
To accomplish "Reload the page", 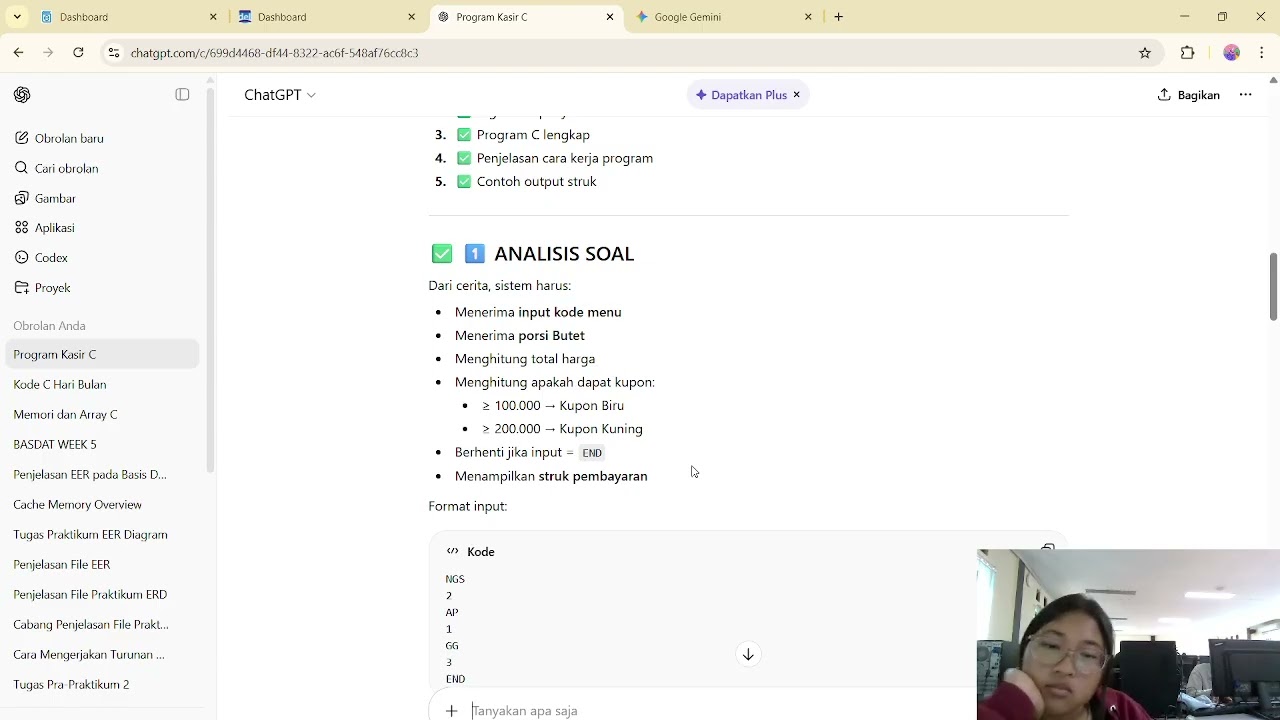I will [x=78, y=53].
